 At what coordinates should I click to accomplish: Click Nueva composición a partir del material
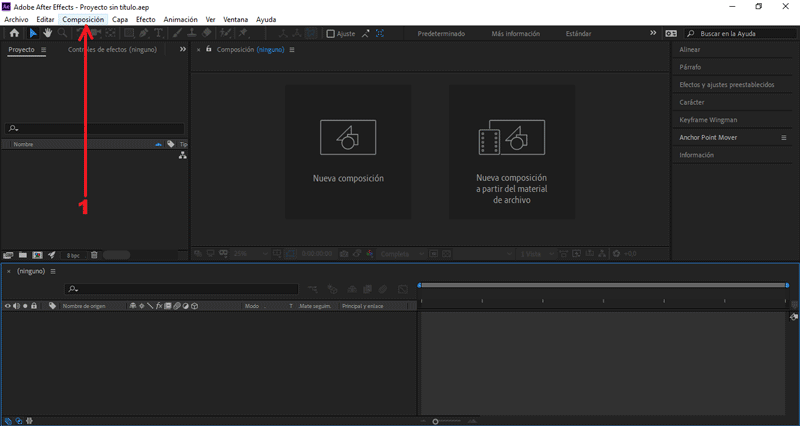click(511, 152)
